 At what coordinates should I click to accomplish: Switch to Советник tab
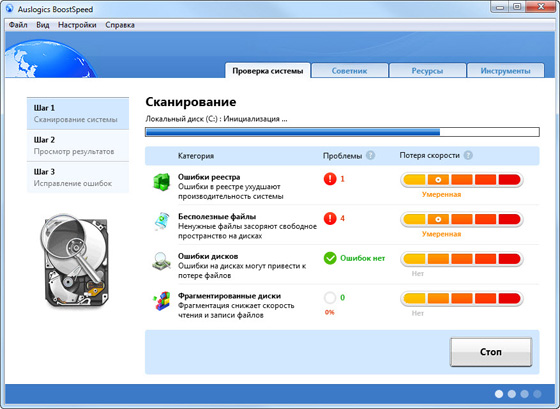point(349,71)
